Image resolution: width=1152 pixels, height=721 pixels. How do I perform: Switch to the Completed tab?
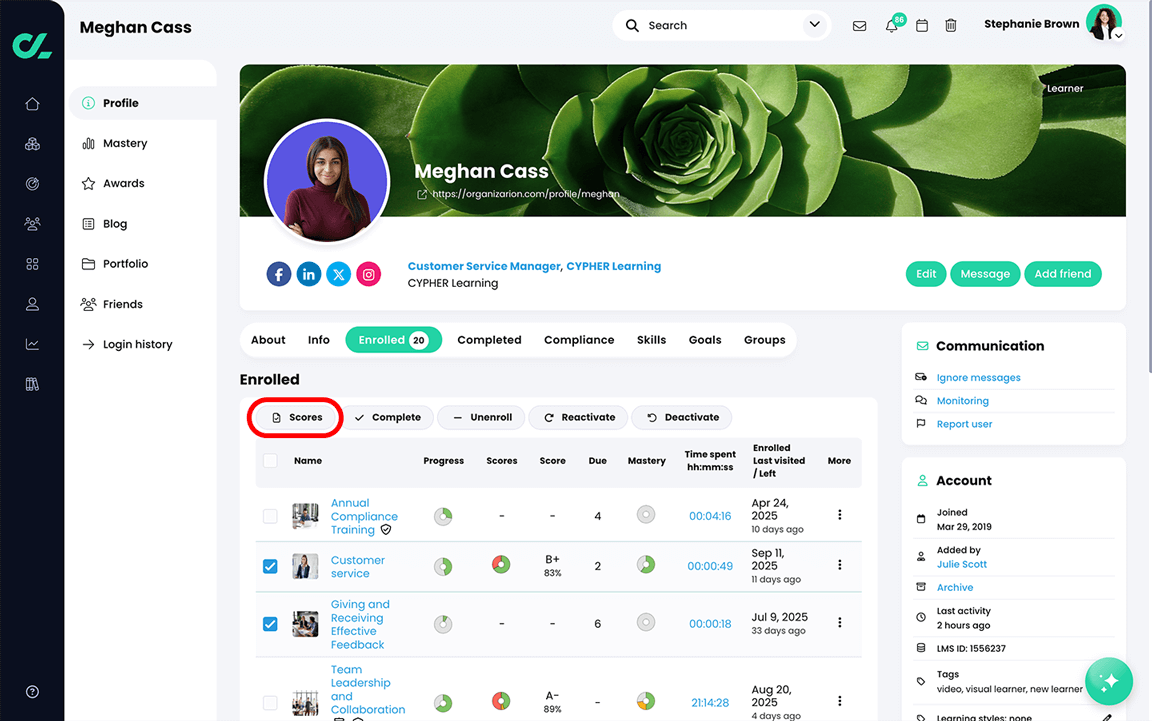pos(489,340)
